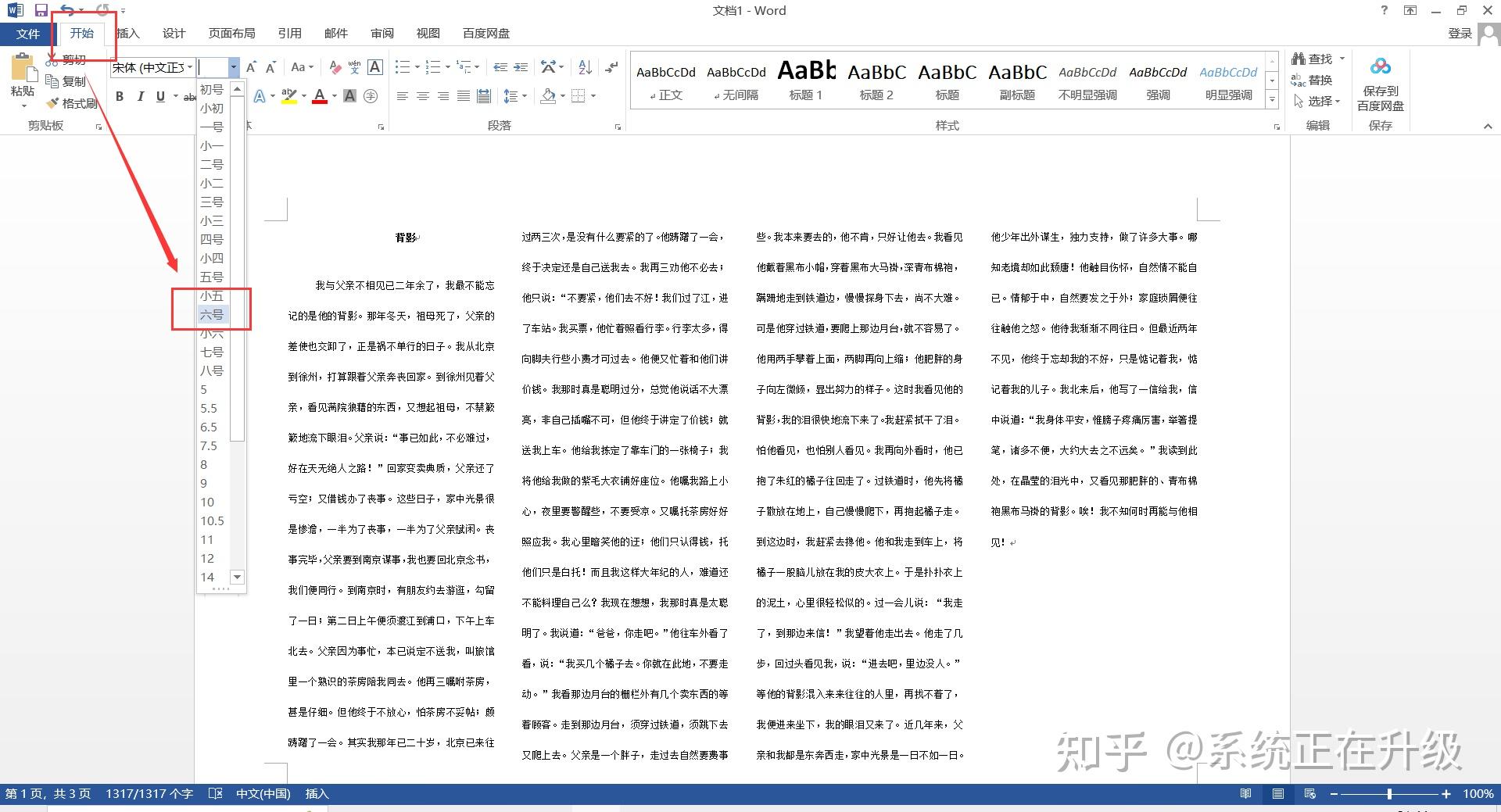Click the Replace (替换) icon

(x=1299, y=80)
